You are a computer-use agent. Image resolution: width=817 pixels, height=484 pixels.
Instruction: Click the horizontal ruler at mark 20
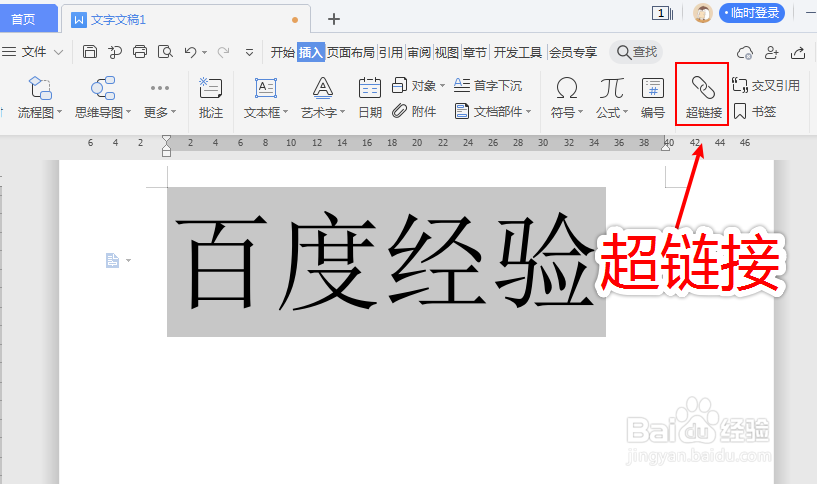click(x=417, y=143)
